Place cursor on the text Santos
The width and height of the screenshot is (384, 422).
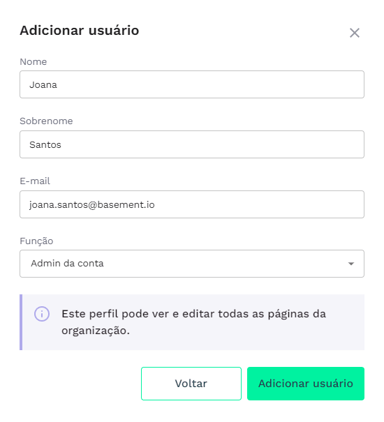45,145
